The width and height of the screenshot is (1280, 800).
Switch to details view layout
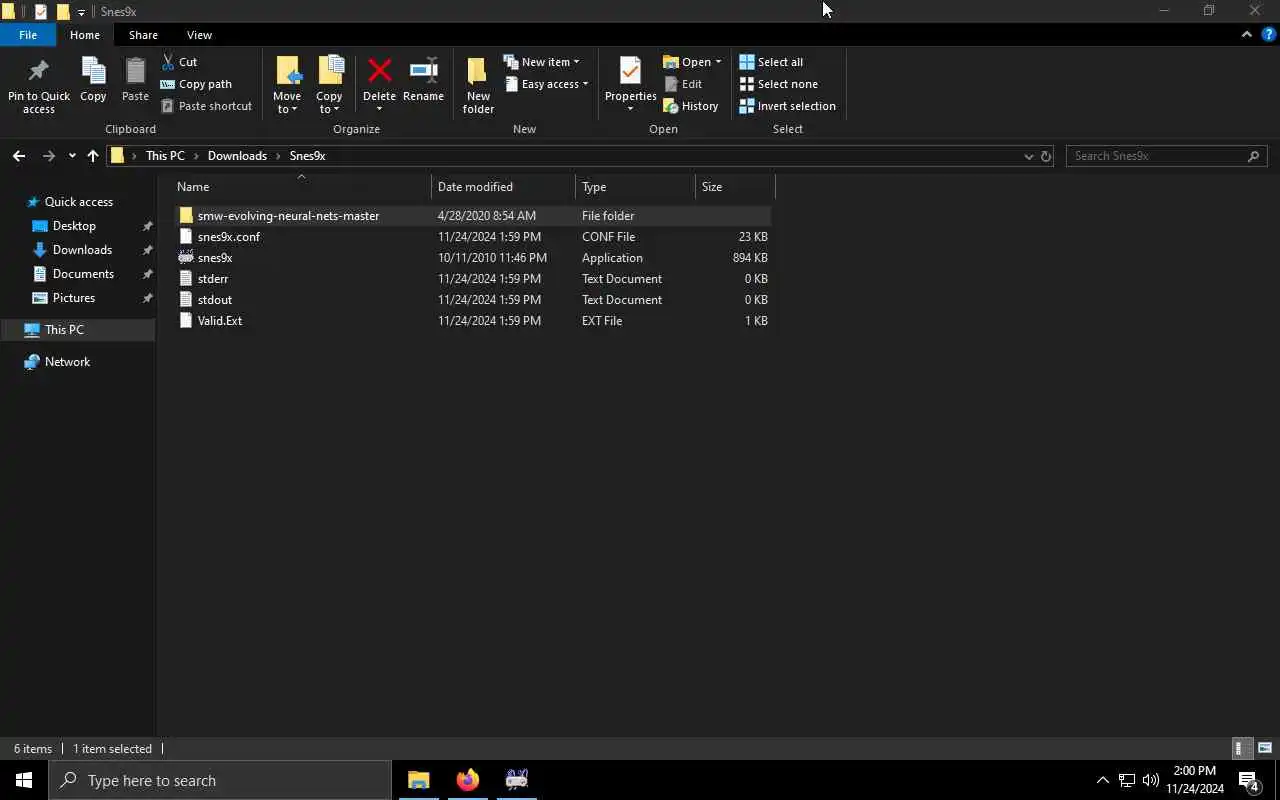(x=1241, y=748)
